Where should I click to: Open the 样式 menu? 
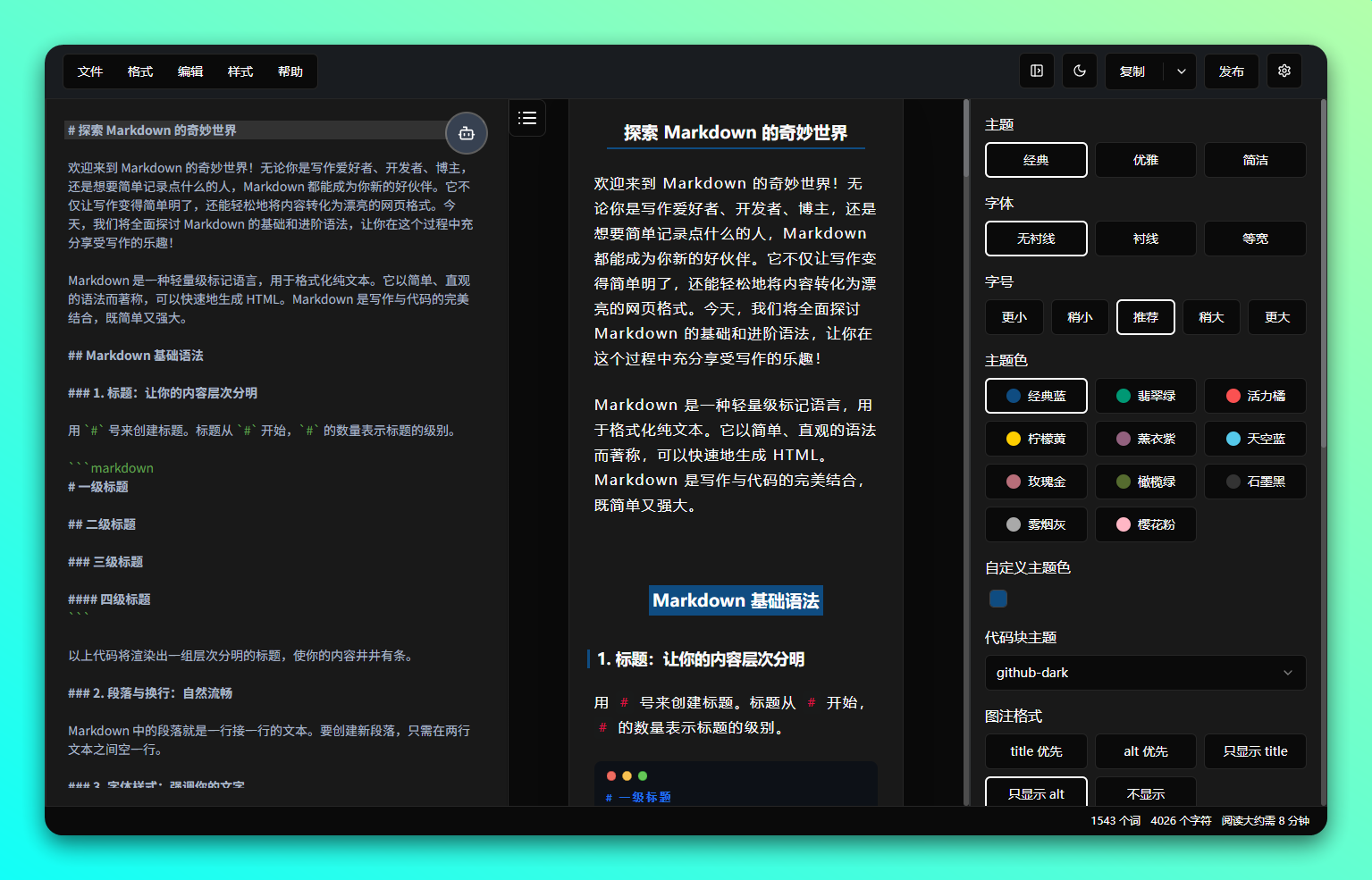pos(240,71)
